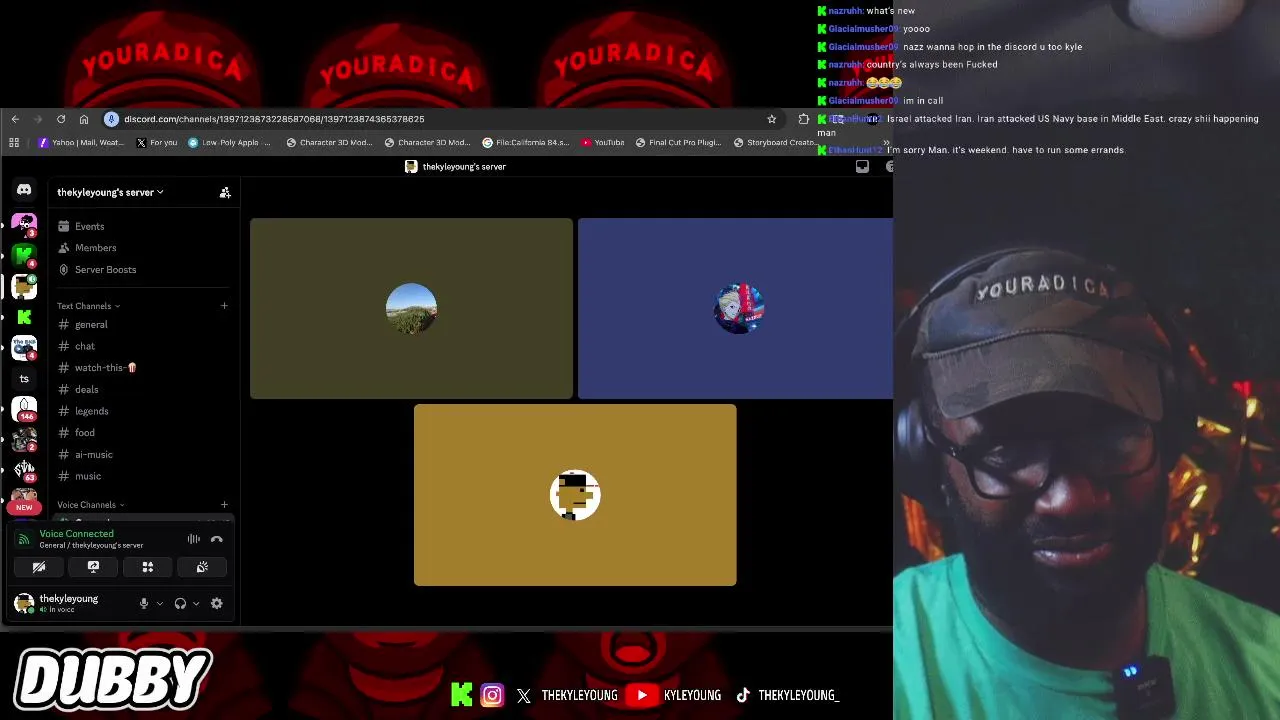Select the deals channel
Screen dimensions: 1280x720
tap(143, 390)
